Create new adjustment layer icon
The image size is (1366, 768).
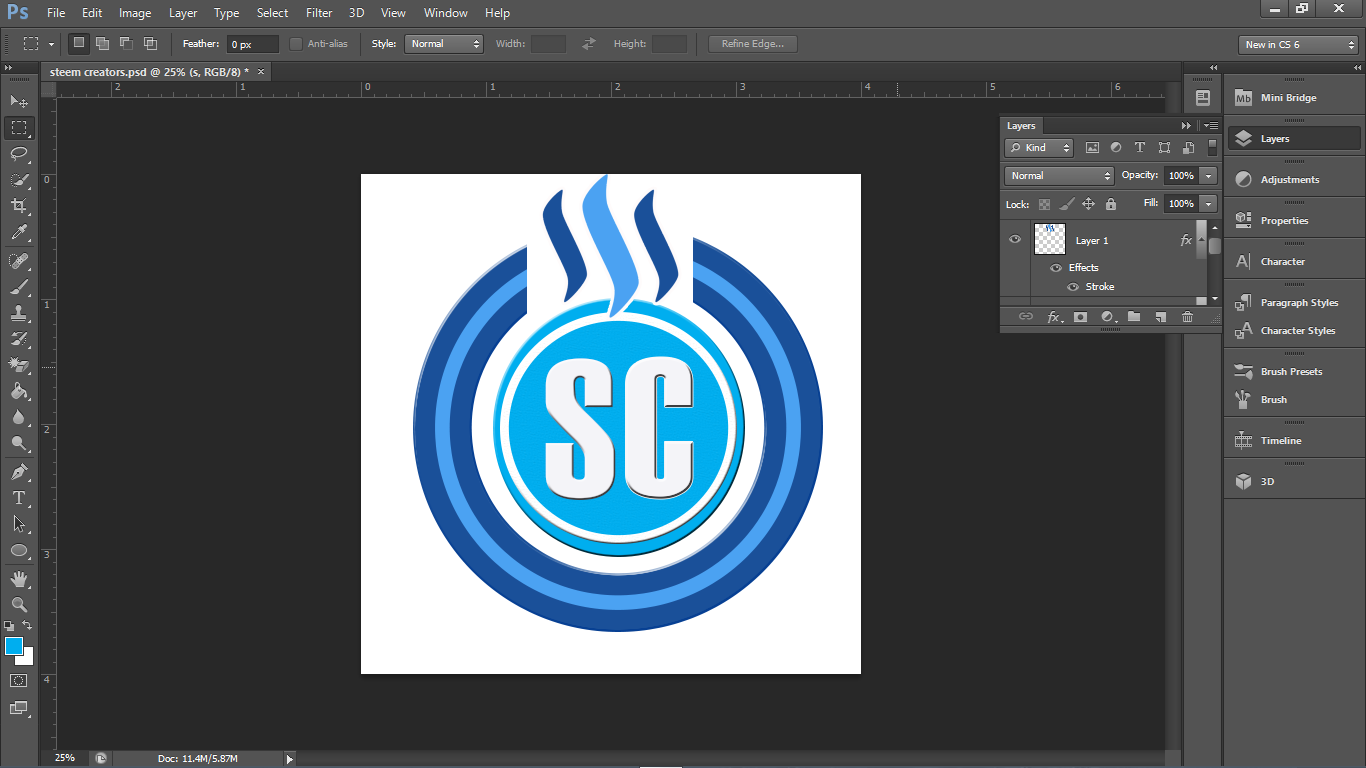(1108, 317)
